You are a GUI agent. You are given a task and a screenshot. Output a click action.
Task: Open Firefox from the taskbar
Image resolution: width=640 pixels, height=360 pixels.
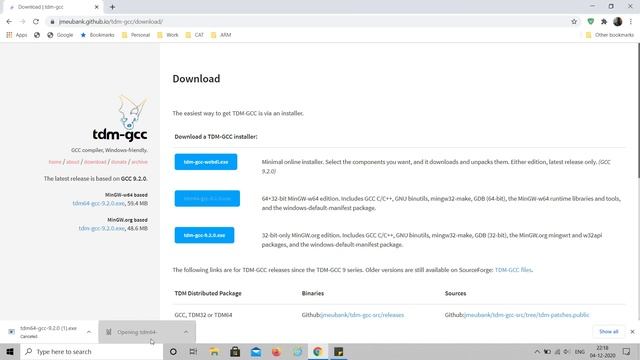tap(276, 351)
